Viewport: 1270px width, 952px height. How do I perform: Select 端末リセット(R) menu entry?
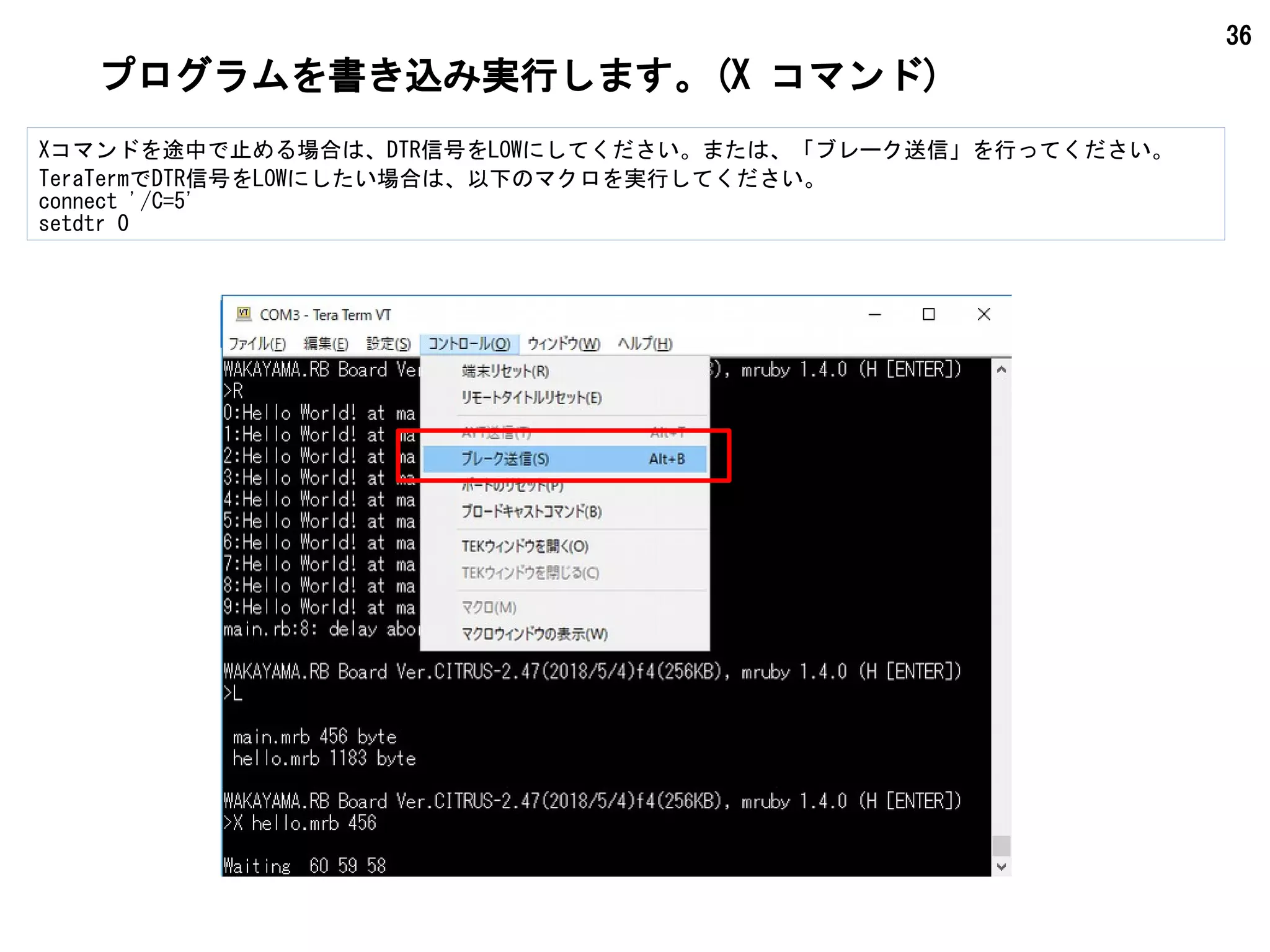click(565, 371)
